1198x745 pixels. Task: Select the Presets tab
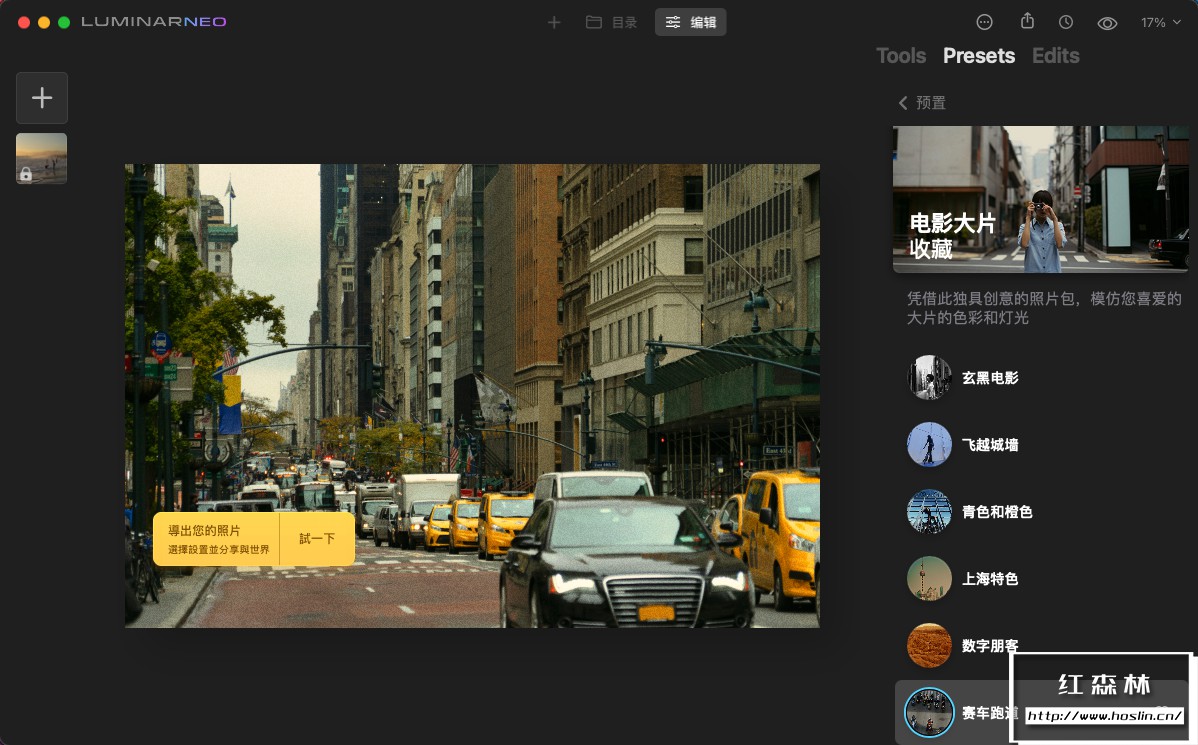click(x=978, y=56)
